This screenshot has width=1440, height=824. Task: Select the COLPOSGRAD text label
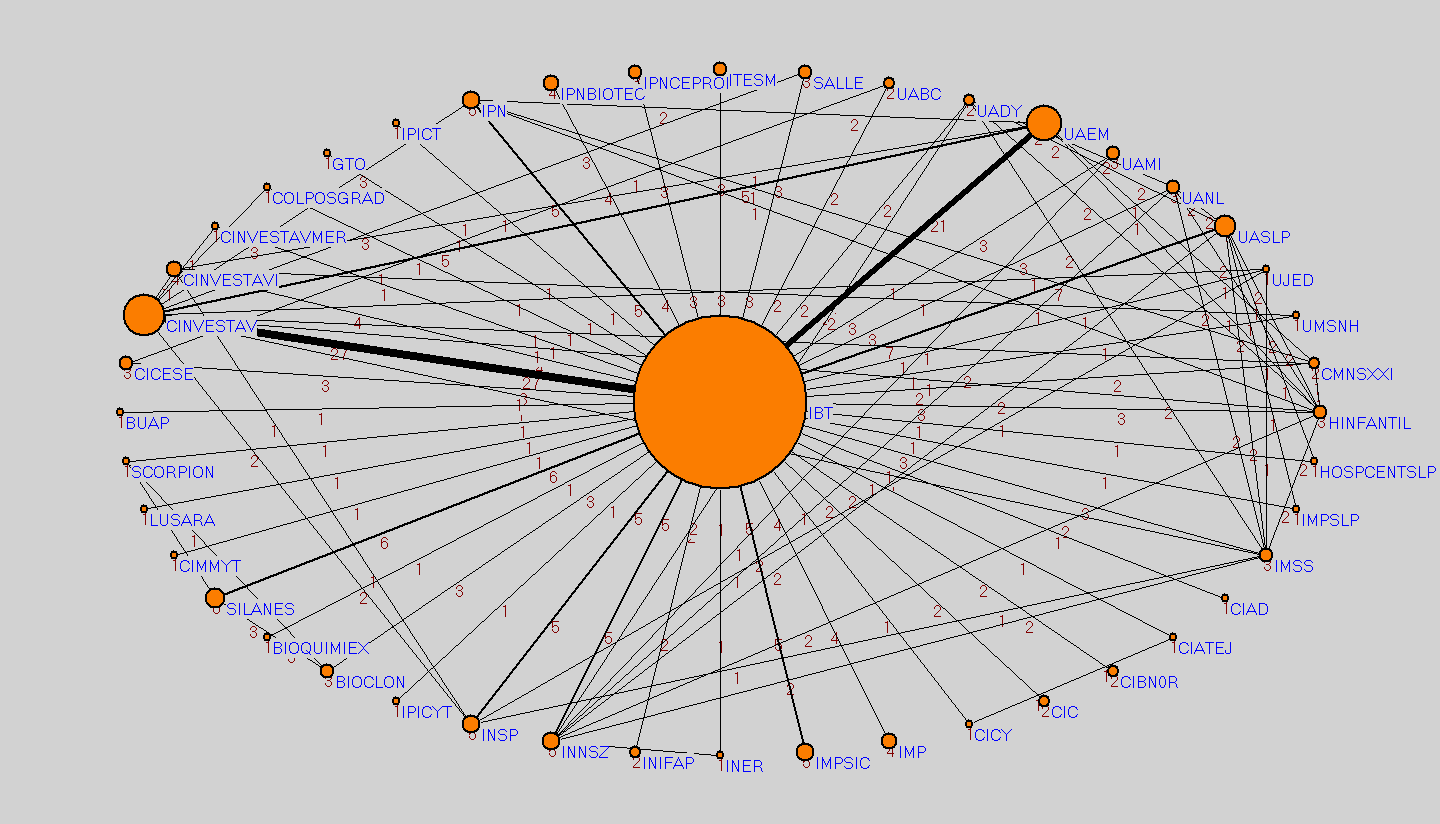click(x=329, y=198)
